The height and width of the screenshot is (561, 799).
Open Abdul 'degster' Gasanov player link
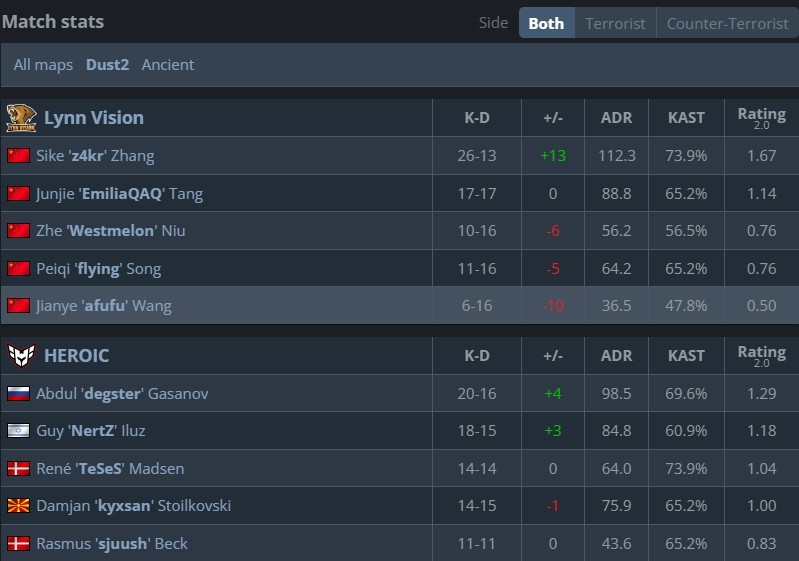click(x=122, y=394)
